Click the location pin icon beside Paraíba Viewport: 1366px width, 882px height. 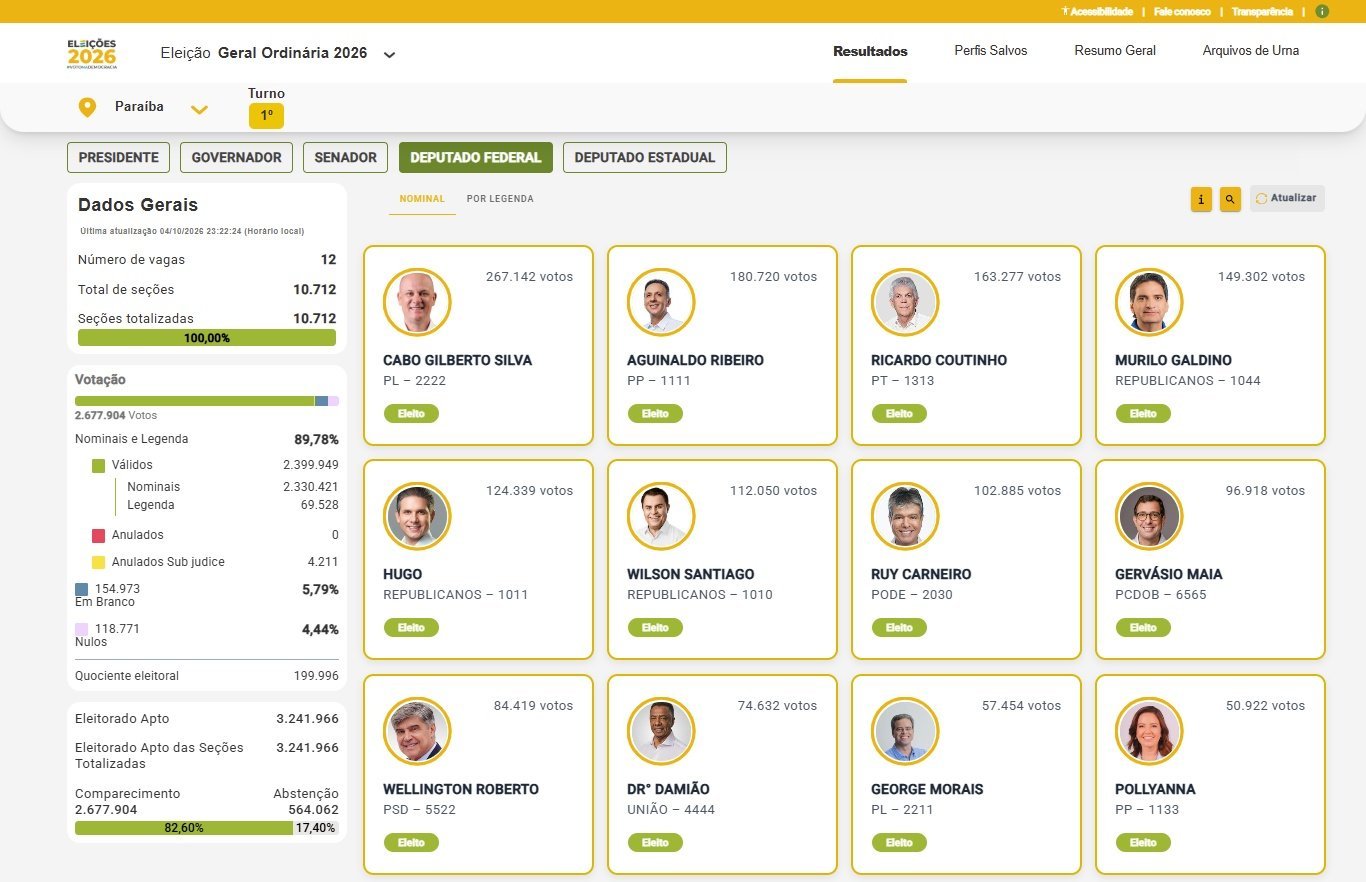coord(87,107)
